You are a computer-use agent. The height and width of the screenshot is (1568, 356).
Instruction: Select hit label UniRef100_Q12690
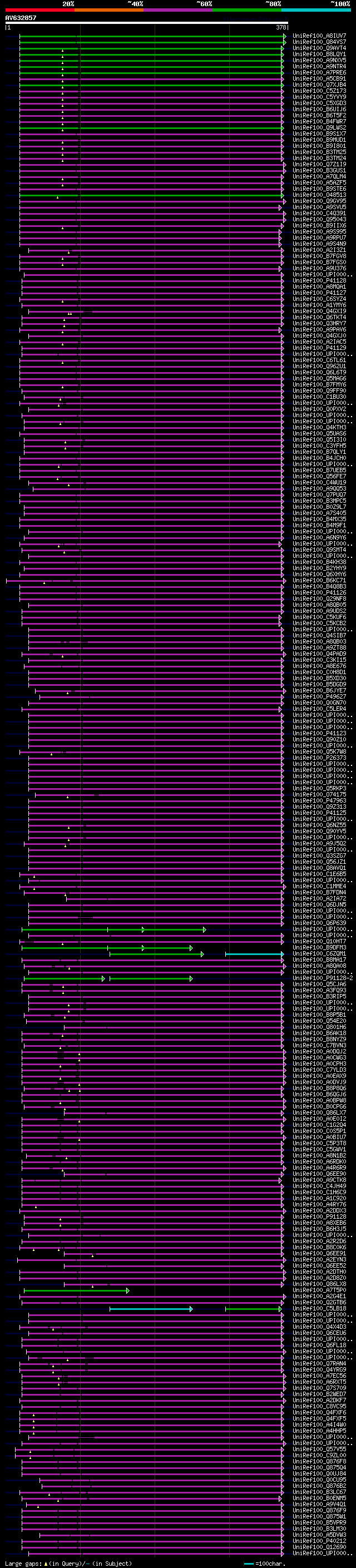[x=319, y=1547]
